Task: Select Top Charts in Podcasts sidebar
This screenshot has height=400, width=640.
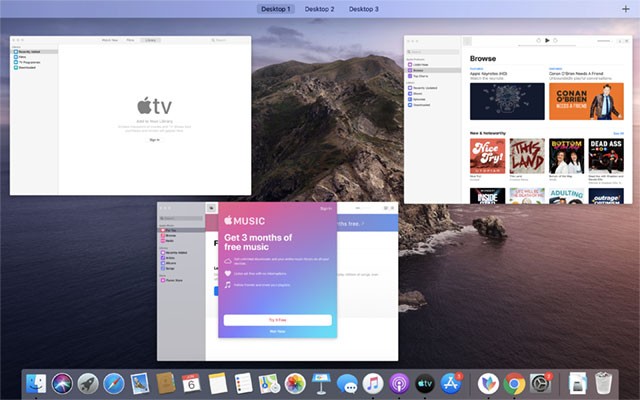Action: (434, 76)
